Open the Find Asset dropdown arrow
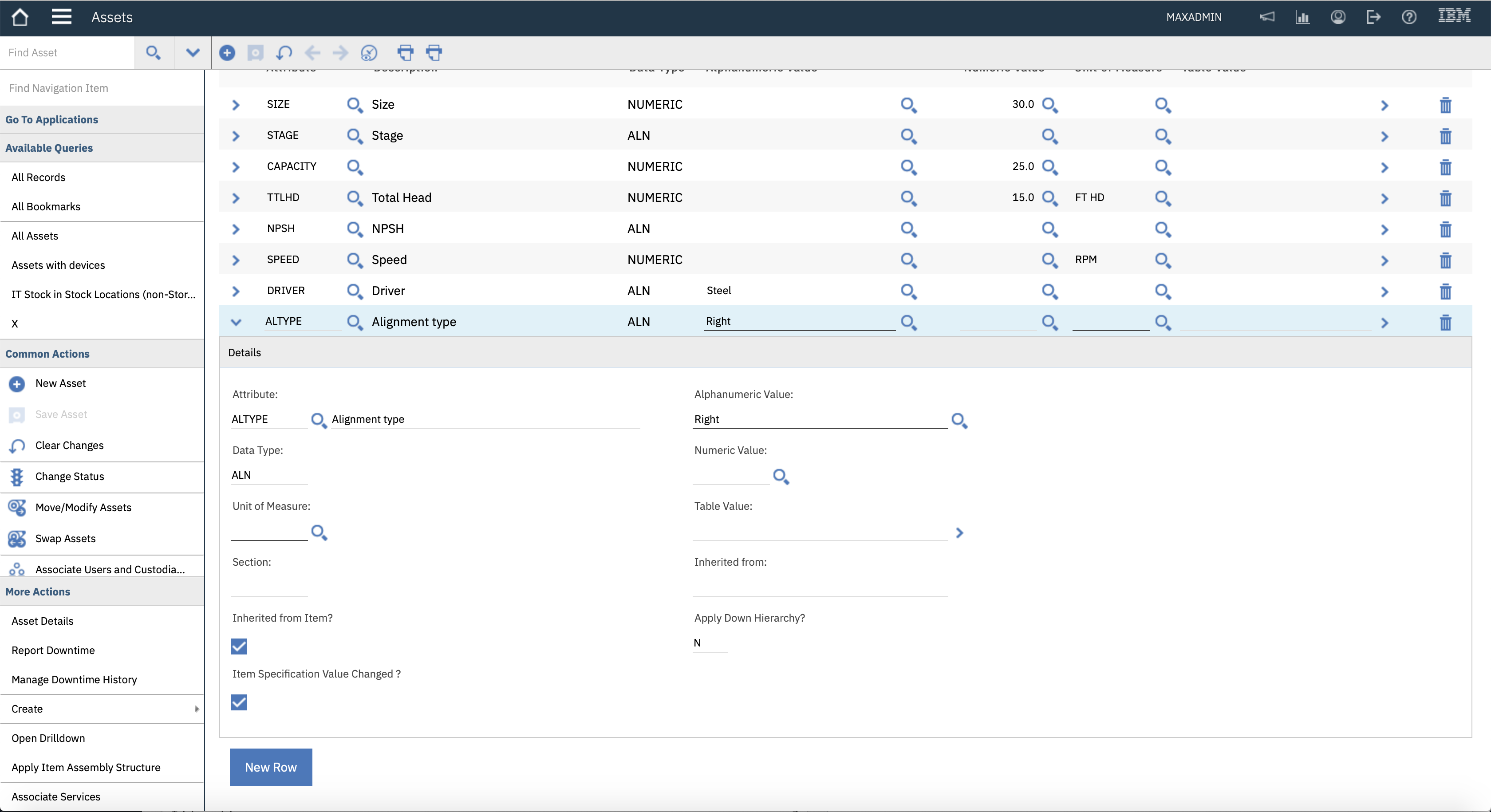The height and width of the screenshot is (812, 1491). [x=193, y=53]
